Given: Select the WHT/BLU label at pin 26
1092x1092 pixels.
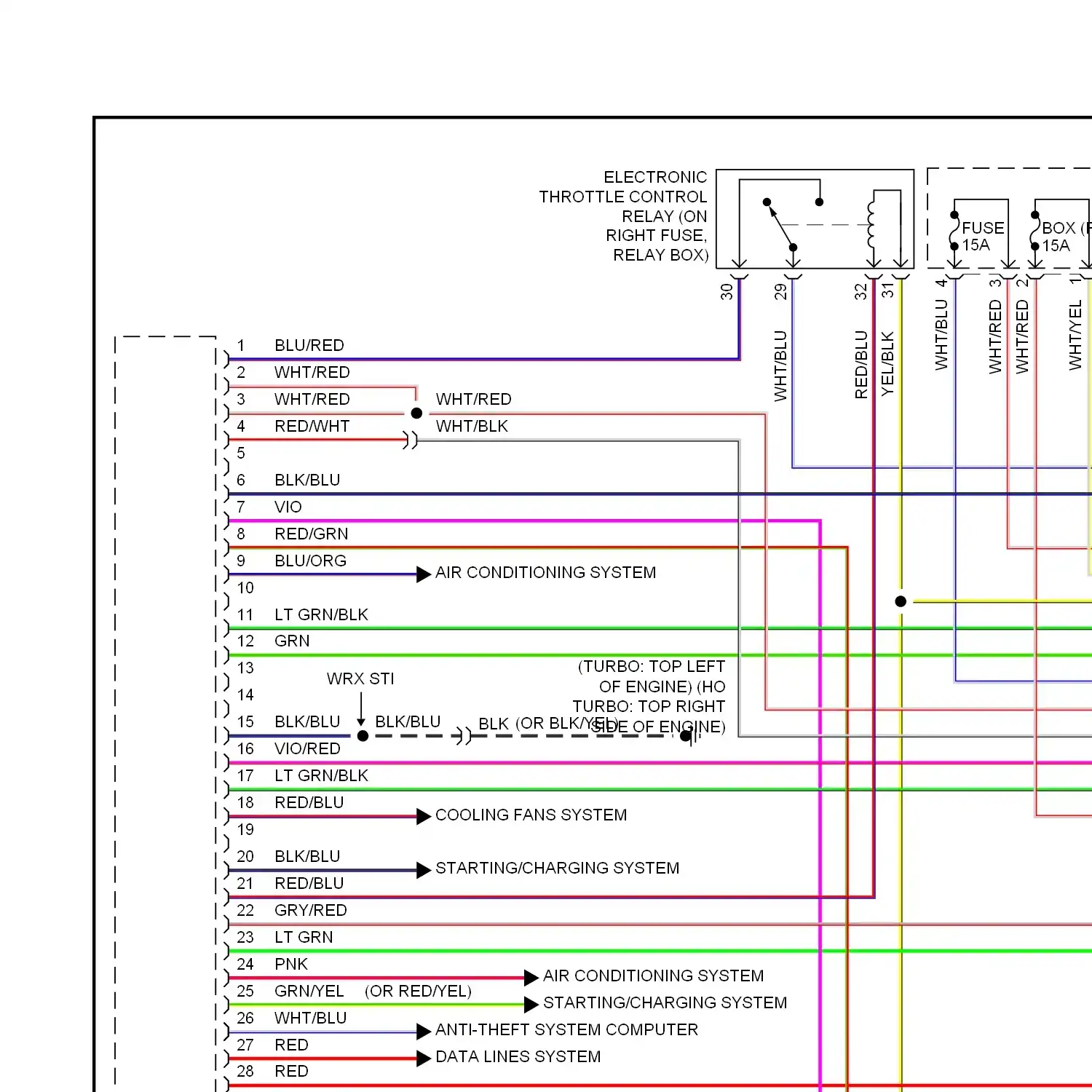Looking at the screenshot, I should point(311,1018).
